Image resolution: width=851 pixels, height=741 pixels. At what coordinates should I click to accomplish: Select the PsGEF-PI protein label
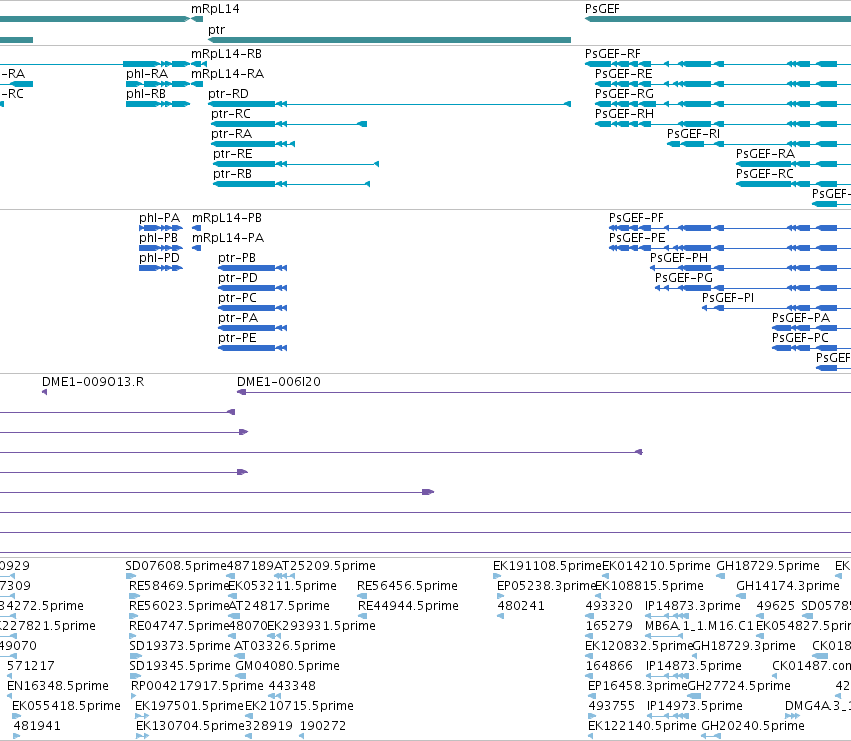(728, 298)
